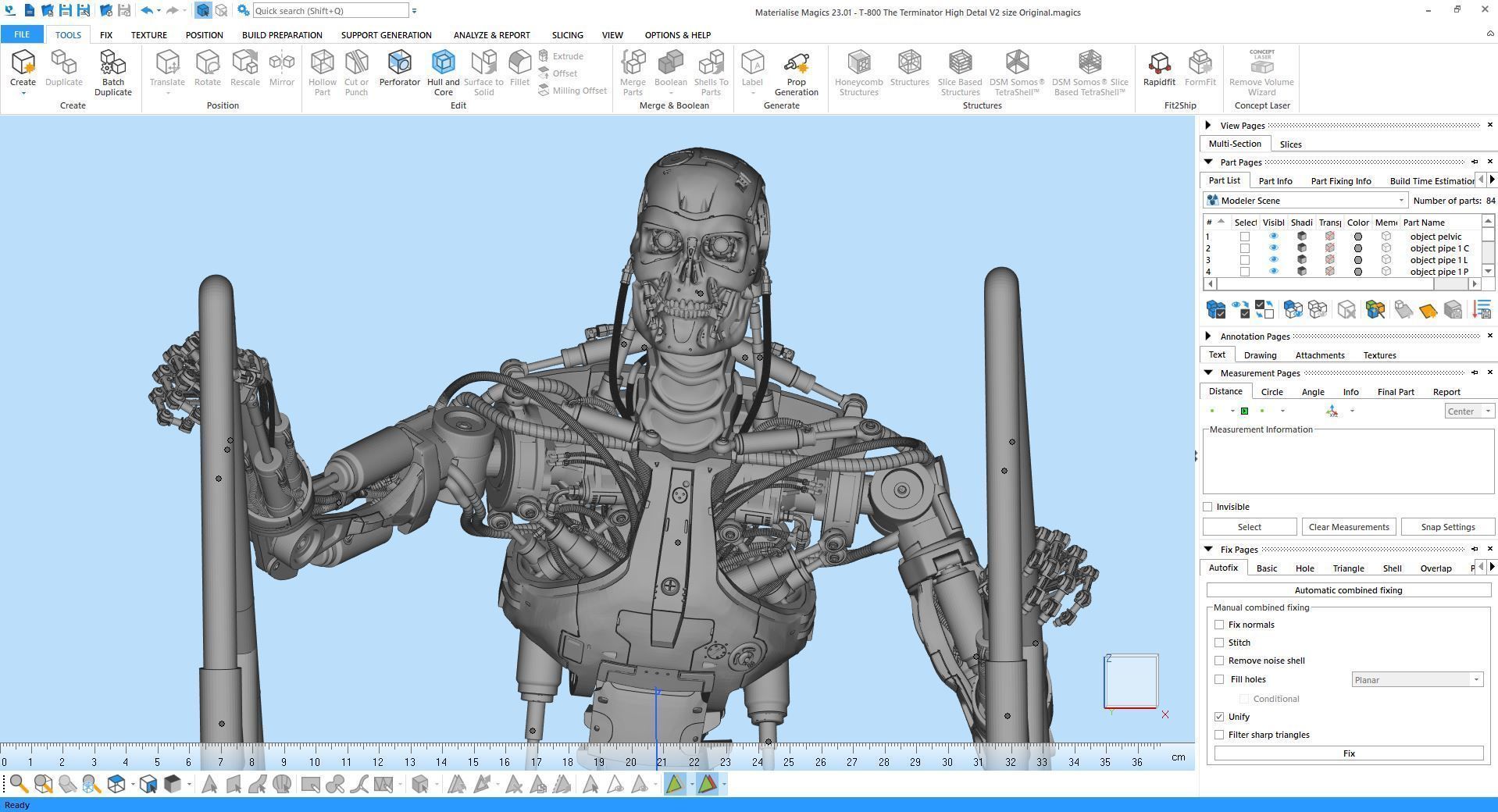Click color swatch for object pipe 1 P
1498x812 pixels.
1357,272
